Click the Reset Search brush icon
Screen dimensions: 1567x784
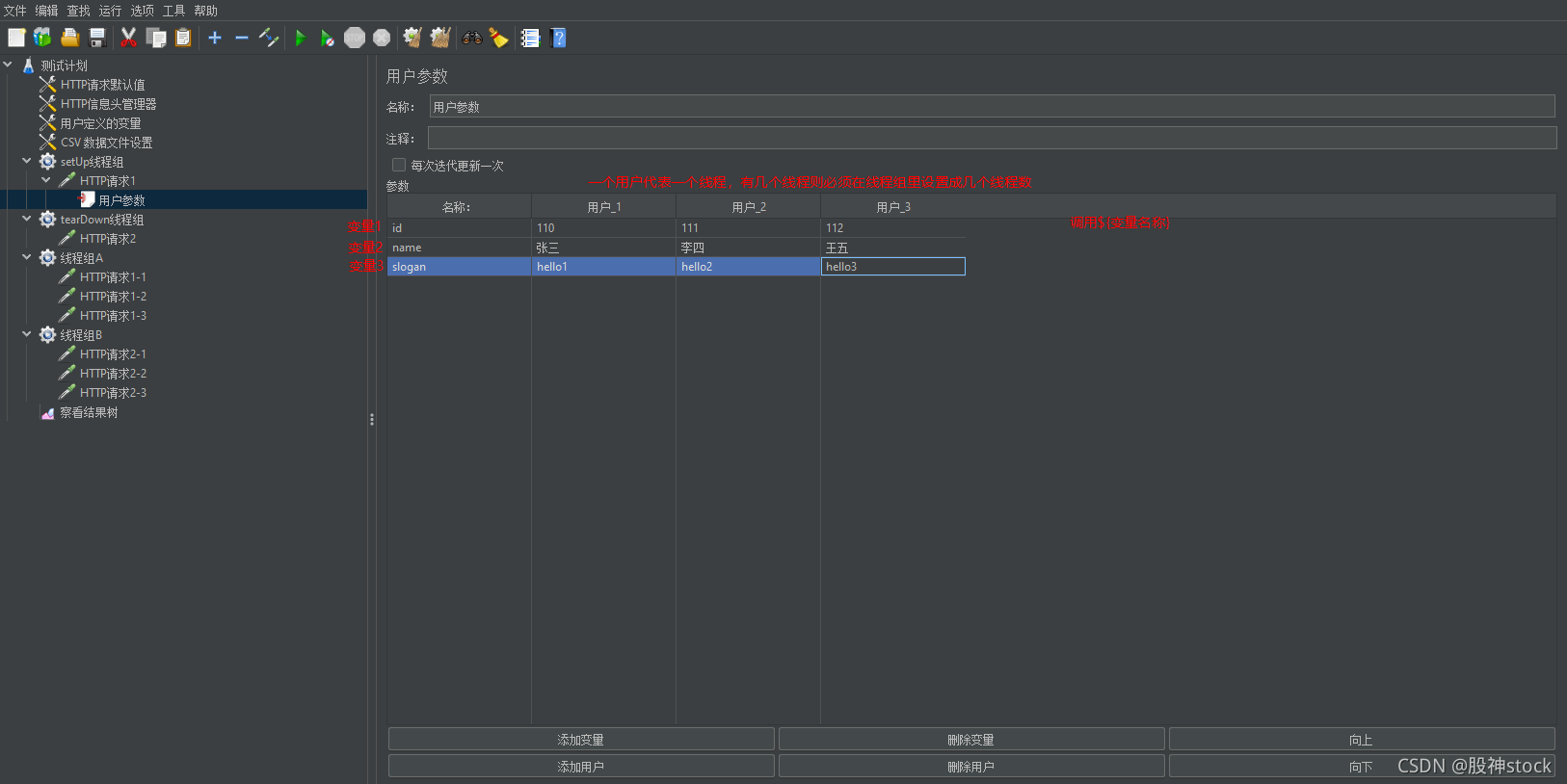tap(498, 38)
